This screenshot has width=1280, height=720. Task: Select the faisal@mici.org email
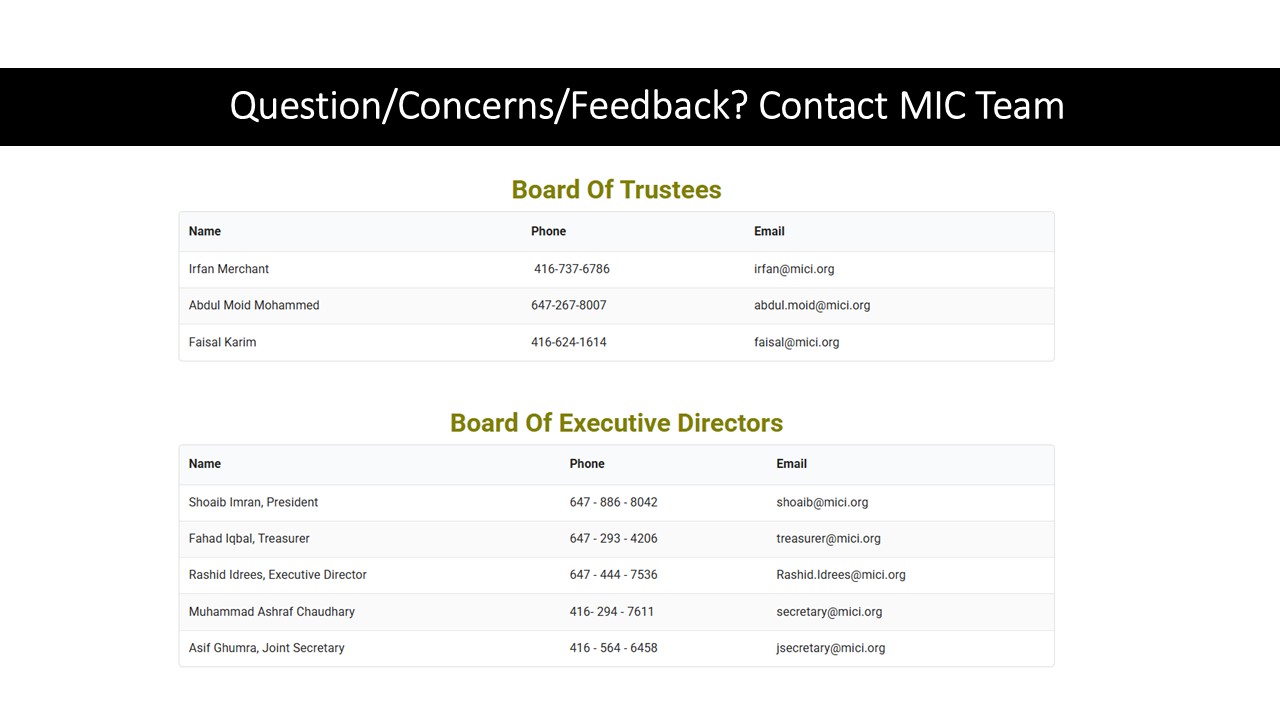coord(797,342)
